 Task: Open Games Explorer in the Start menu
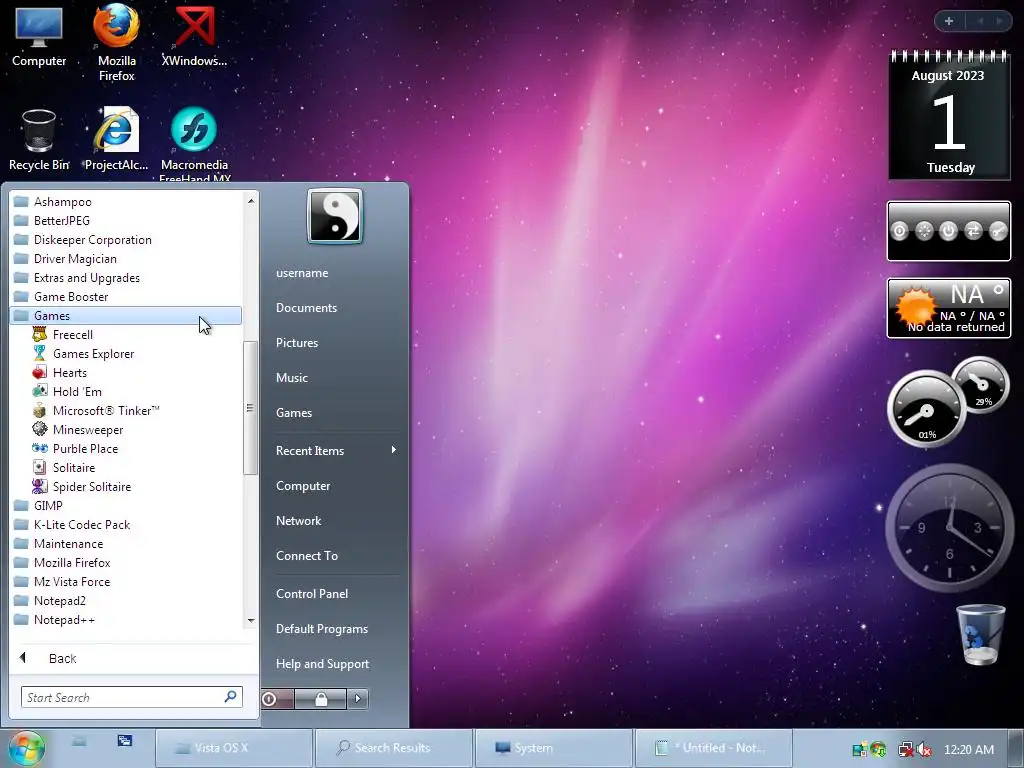(x=93, y=353)
